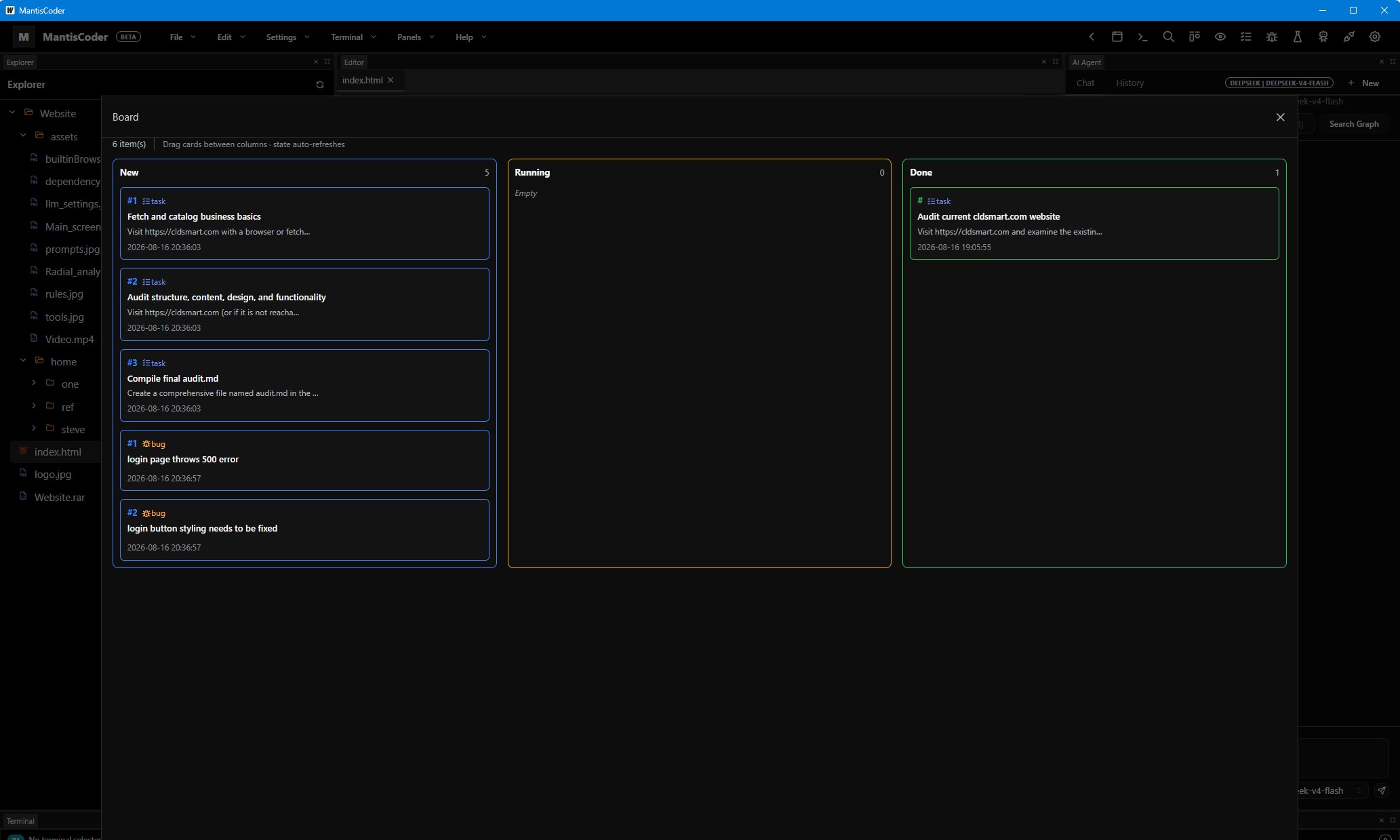Open the Settings menu
Viewport: 1400px width, 840px height.
(x=287, y=37)
